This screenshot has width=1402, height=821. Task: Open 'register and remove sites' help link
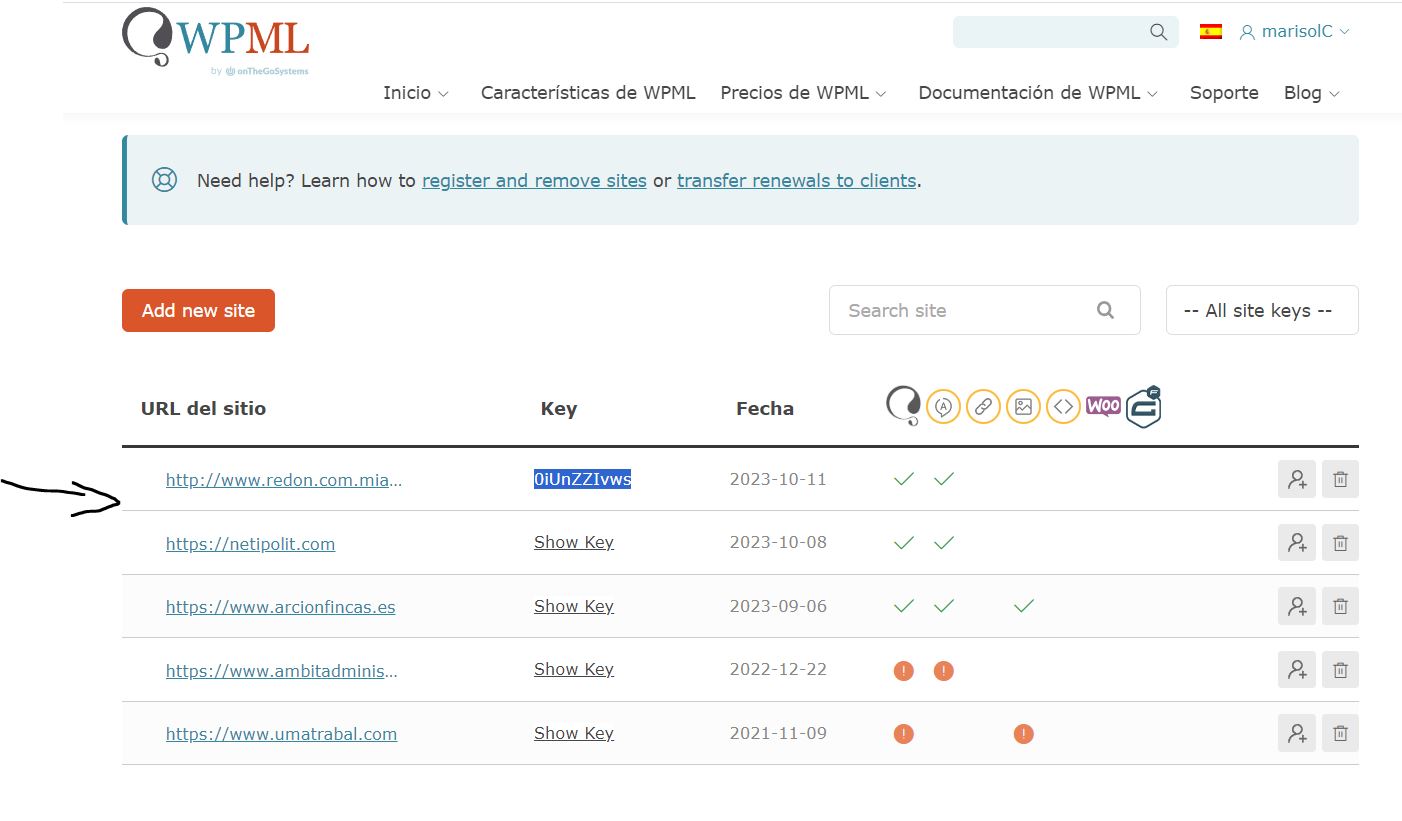click(534, 181)
